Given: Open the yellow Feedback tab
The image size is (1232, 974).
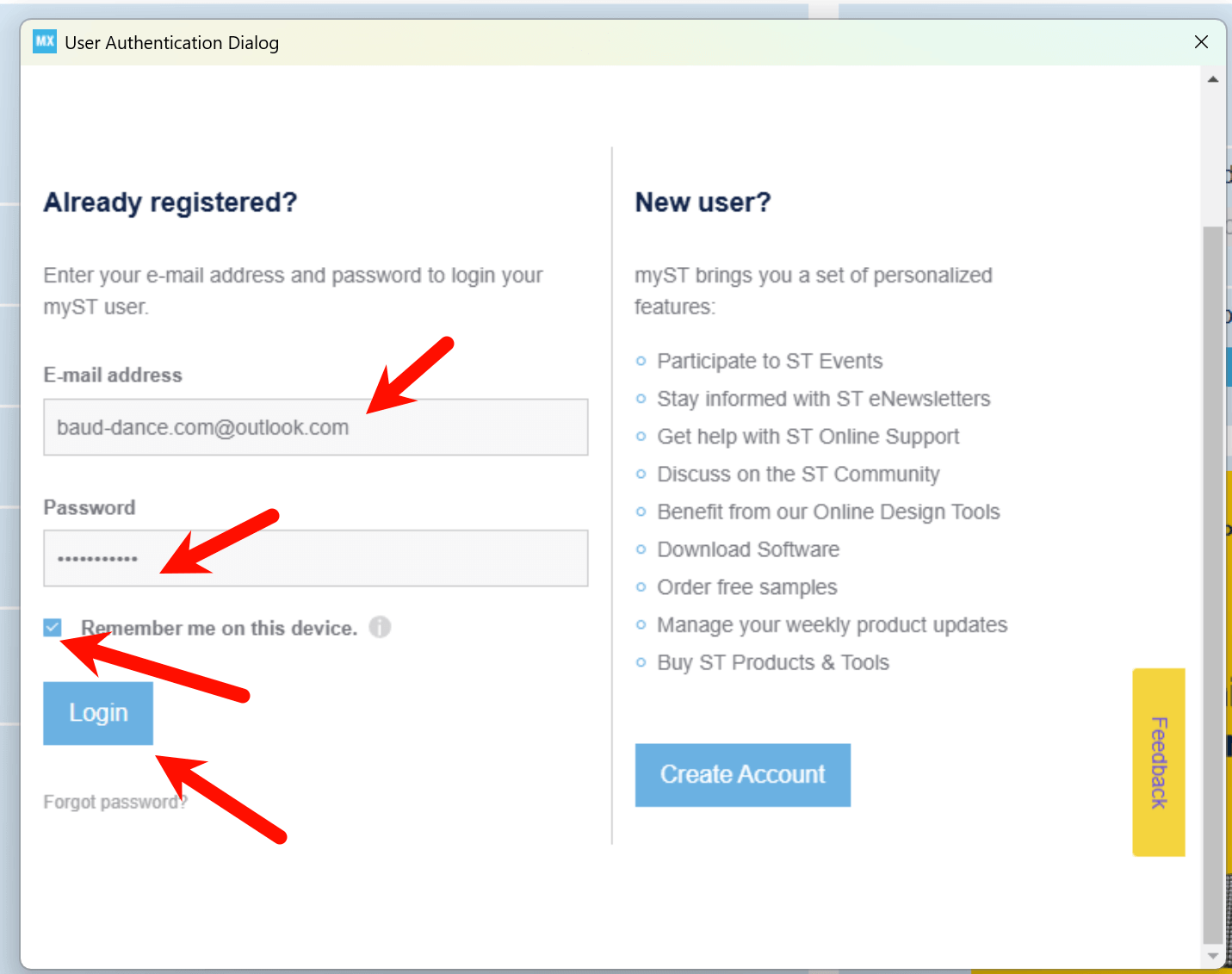Looking at the screenshot, I should coord(1158,762).
